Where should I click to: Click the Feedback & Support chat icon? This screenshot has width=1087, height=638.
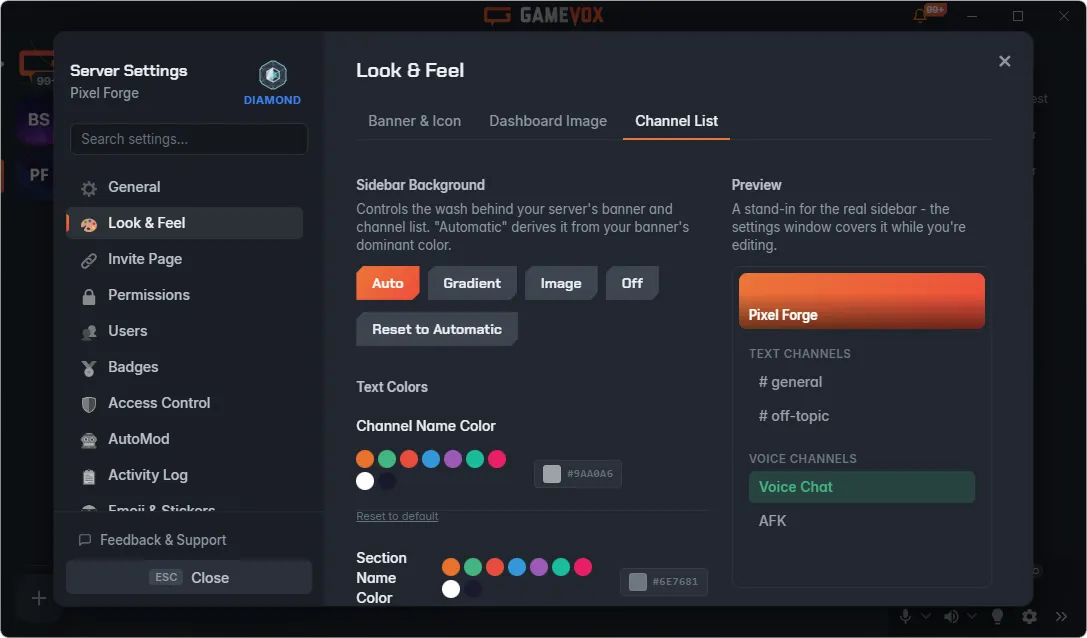click(x=85, y=540)
